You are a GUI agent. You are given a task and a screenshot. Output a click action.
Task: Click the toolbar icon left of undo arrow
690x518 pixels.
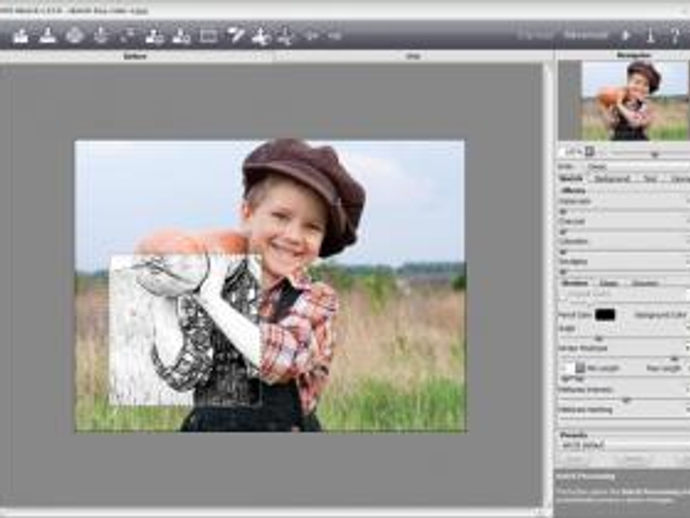[286, 36]
